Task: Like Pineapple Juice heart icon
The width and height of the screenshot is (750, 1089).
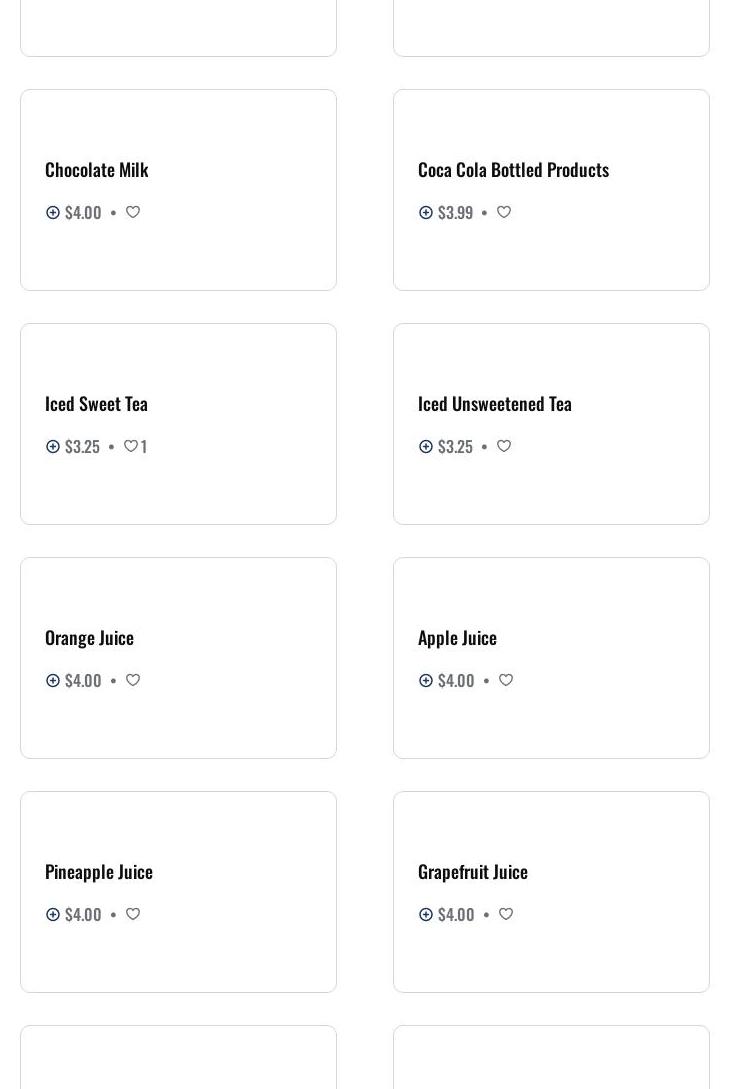Action: point(133,914)
